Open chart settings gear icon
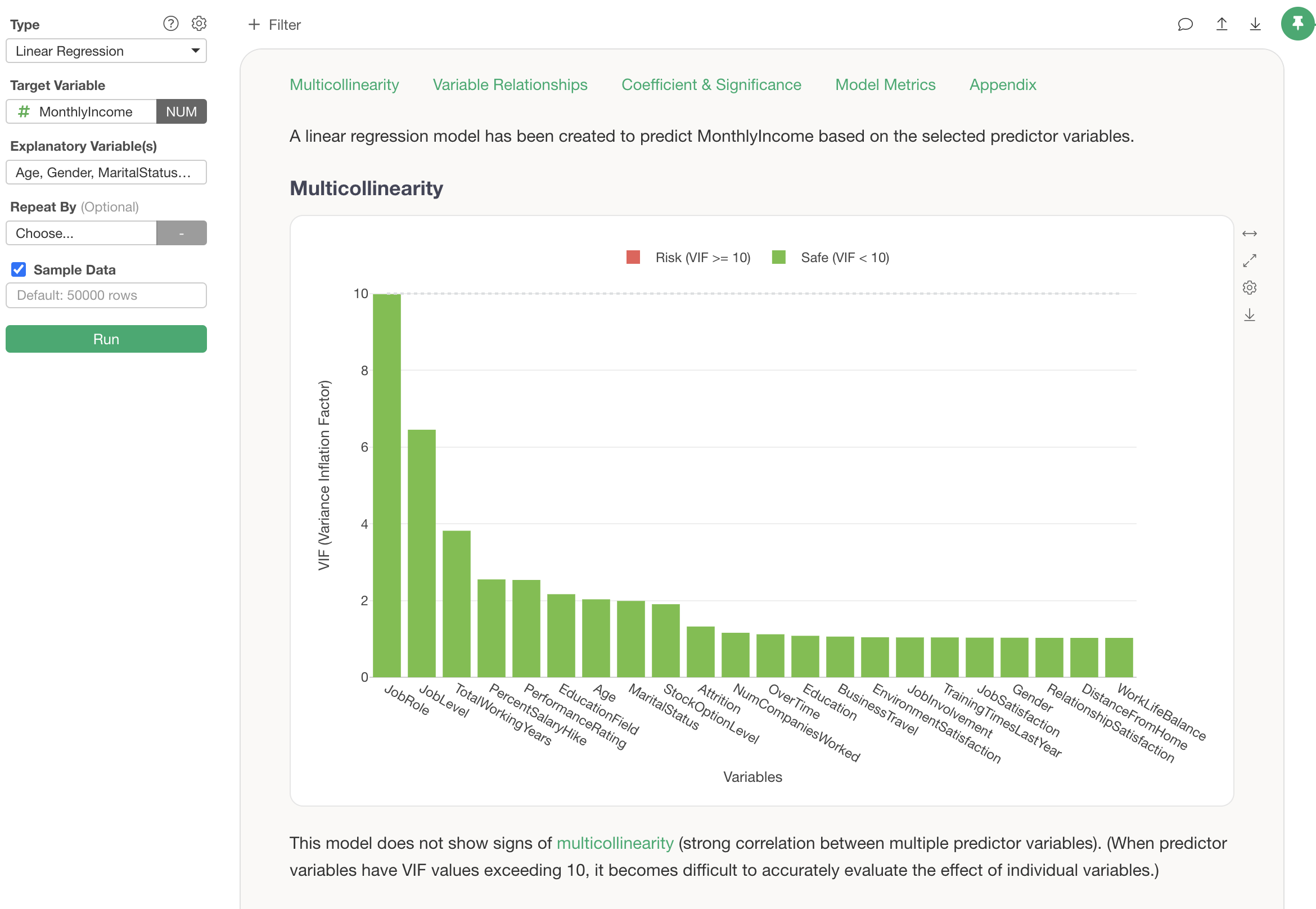Image resolution: width=1316 pixels, height=909 pixels. (1250, 287)
